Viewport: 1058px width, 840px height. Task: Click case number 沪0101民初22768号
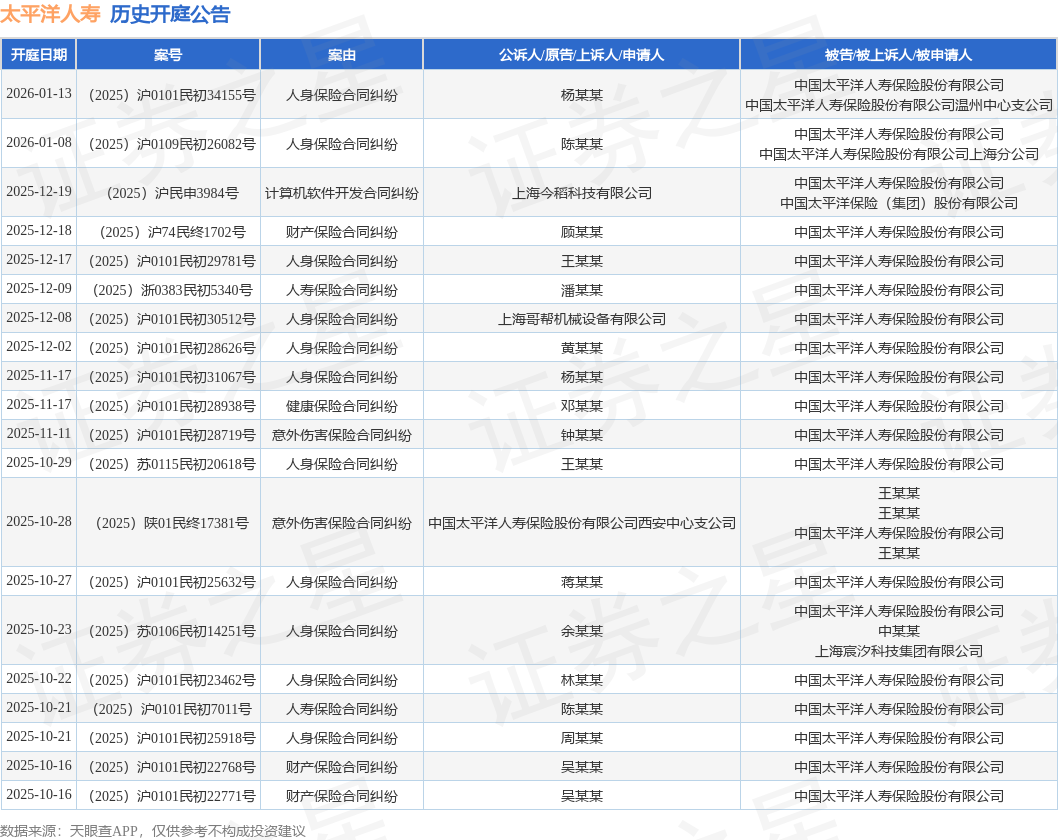[196, 767]
